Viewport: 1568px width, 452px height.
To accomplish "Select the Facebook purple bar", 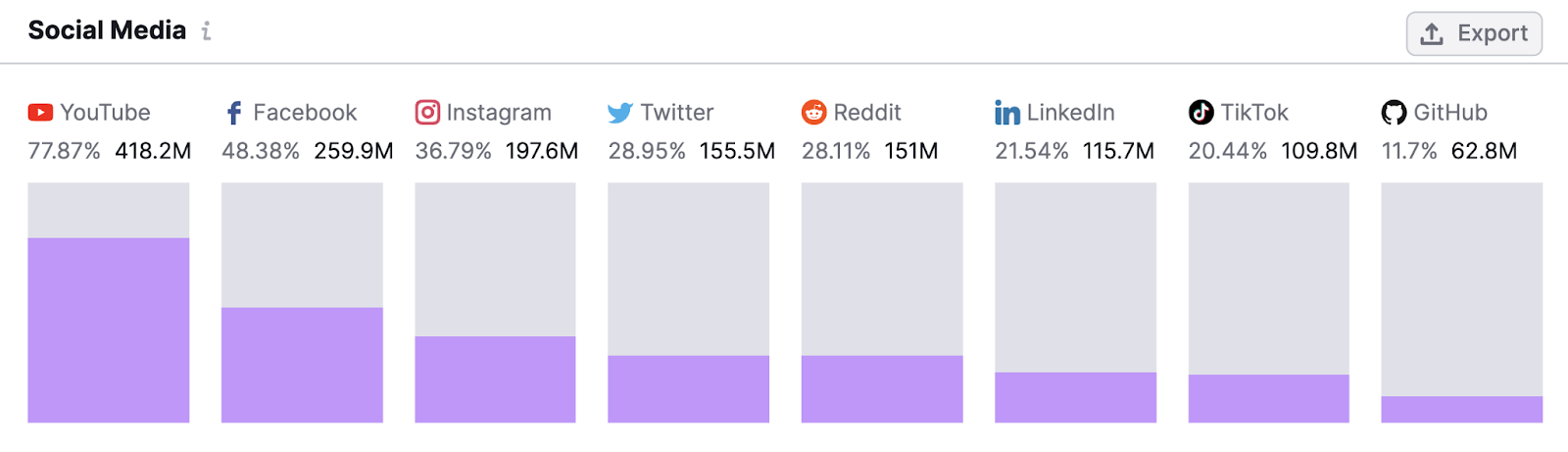I will 302,365.
